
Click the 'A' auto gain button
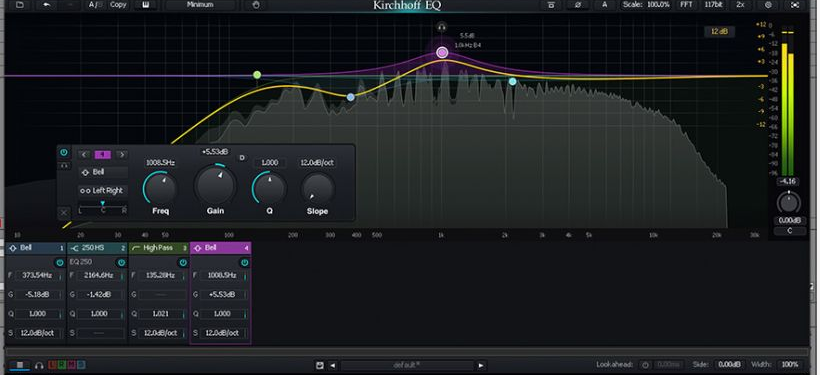pos(605,5)
